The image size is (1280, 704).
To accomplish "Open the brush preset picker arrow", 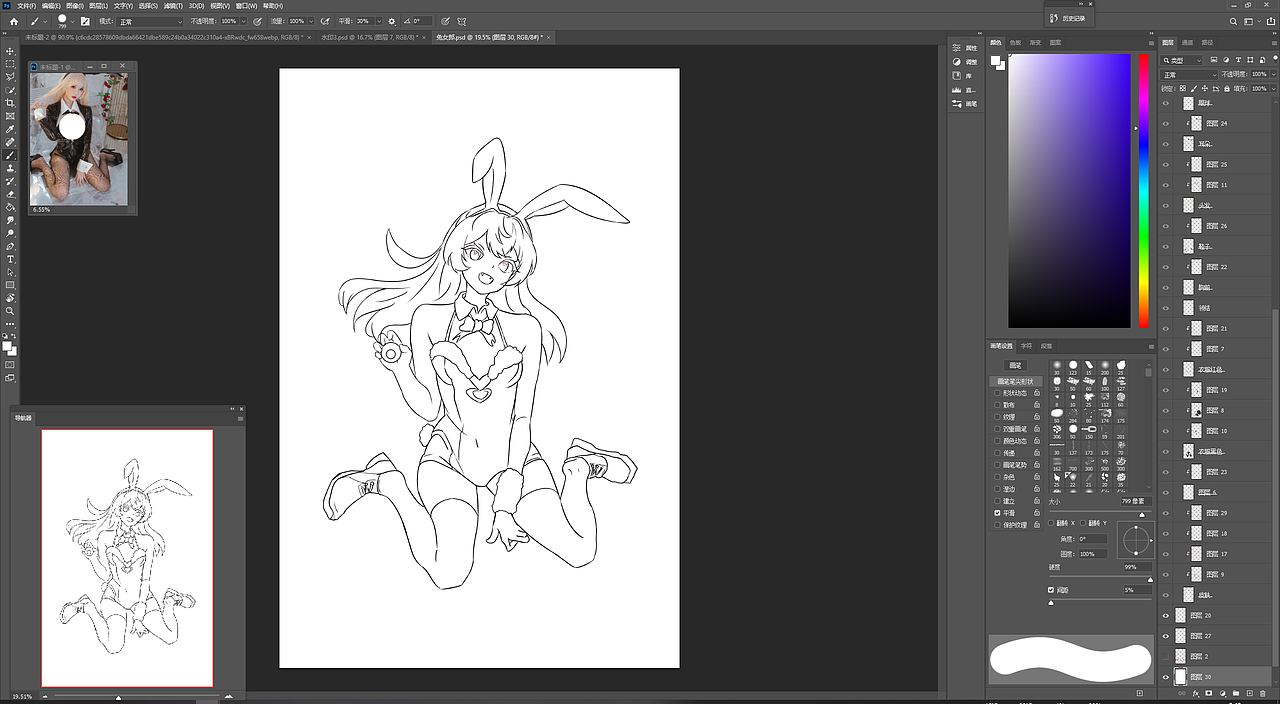I will (73, 21).
